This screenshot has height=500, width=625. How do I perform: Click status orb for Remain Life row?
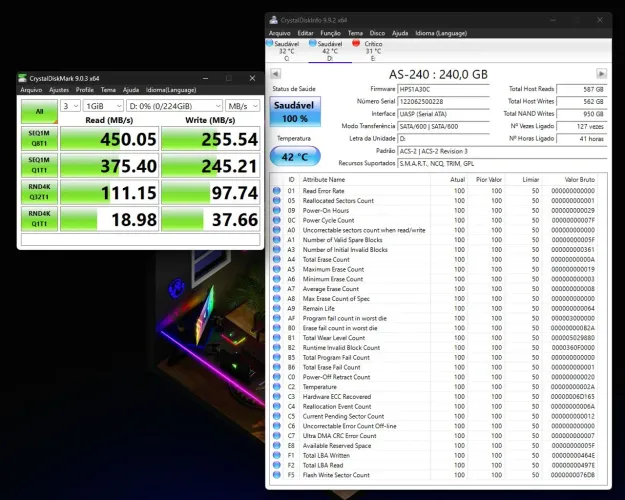[x=277, y=308]
